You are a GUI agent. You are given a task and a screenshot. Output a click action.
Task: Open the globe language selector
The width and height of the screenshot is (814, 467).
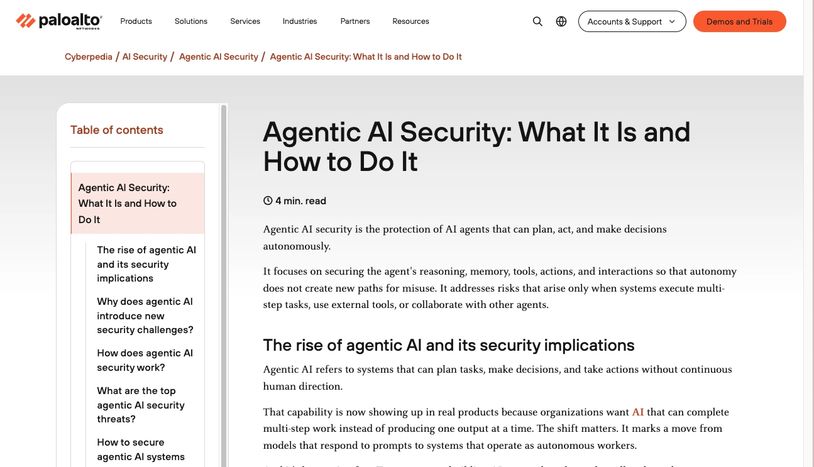click(561, 21)
